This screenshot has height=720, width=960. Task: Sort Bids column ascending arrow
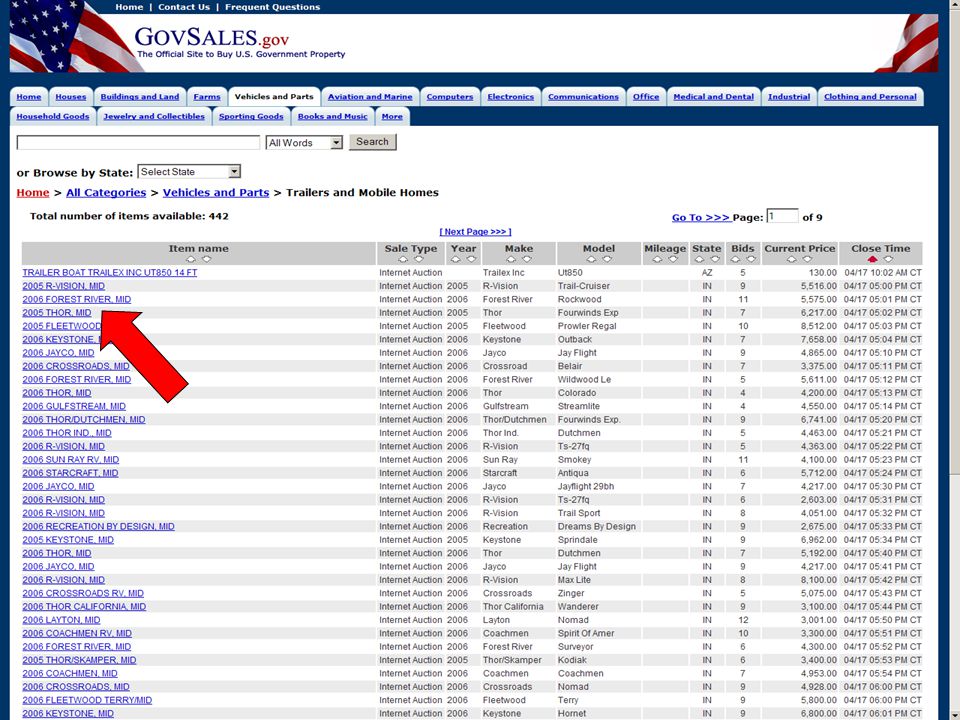[x=735, y=259]
